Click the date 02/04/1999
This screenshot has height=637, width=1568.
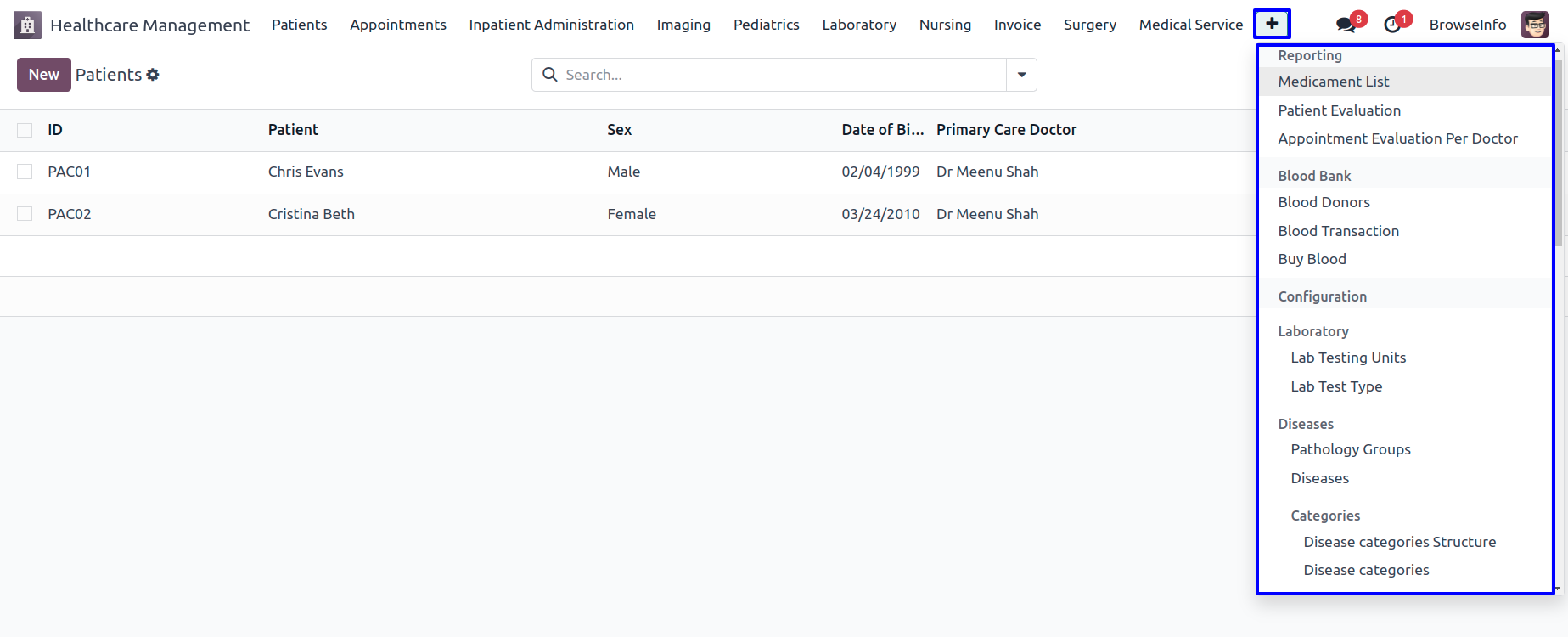tap(880, 172)
